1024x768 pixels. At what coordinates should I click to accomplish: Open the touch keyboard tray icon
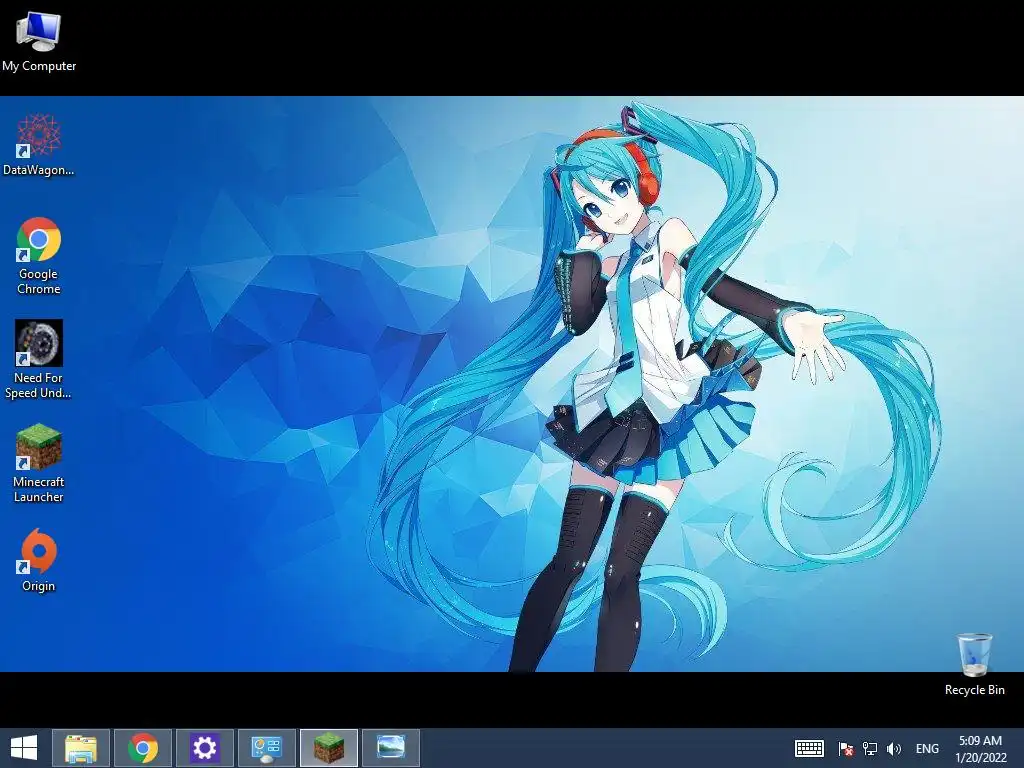pyautogui.click(x=809, y=748)
